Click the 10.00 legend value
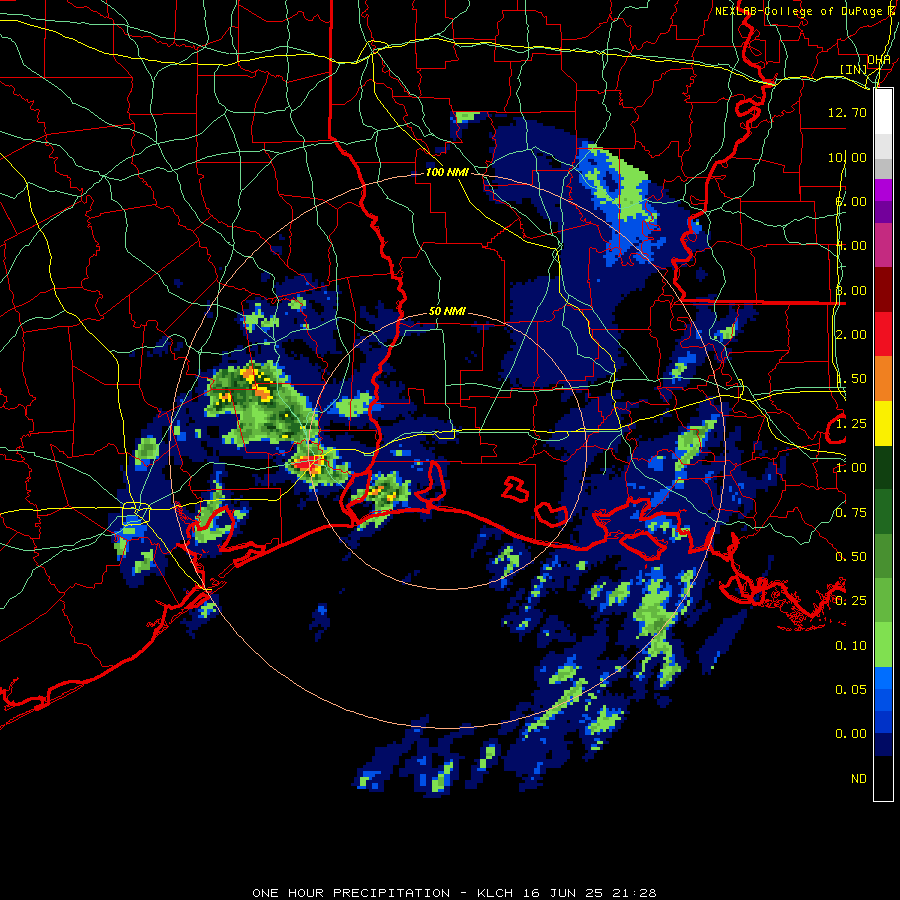The width and height of the screenshot is (900, 900). 847,157
